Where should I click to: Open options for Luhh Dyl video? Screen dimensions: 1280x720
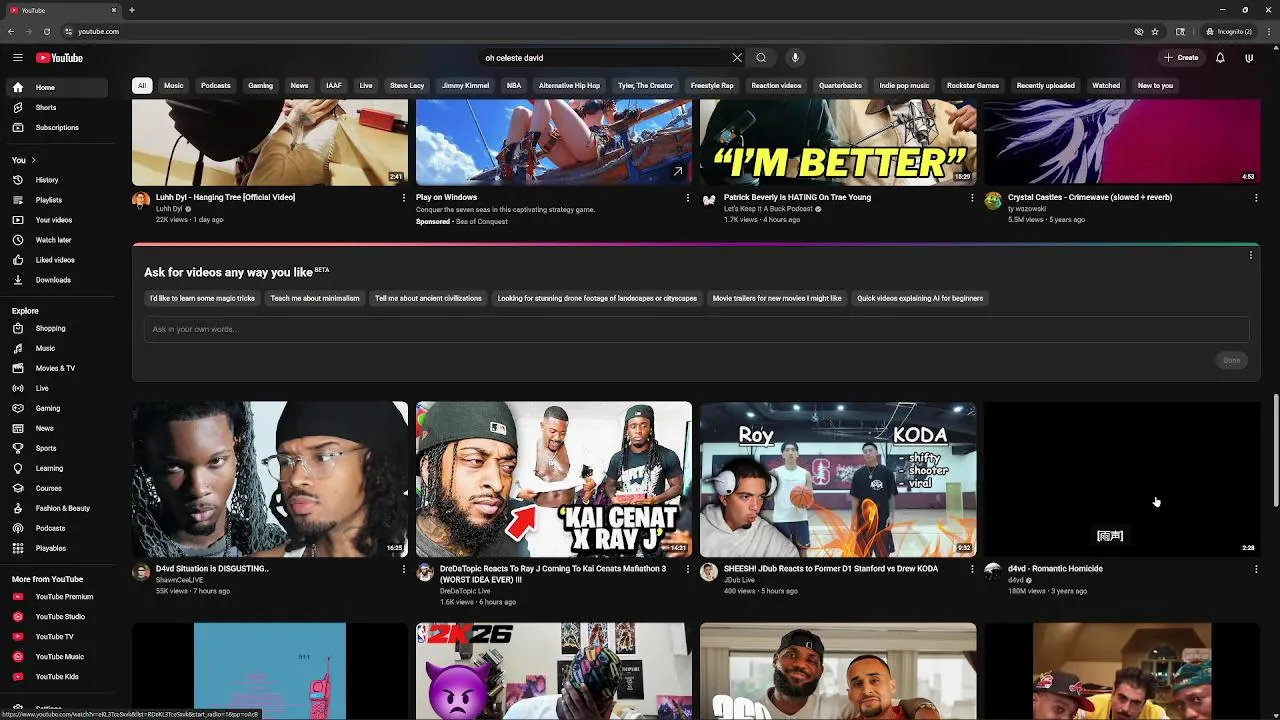tap(404, 198)
